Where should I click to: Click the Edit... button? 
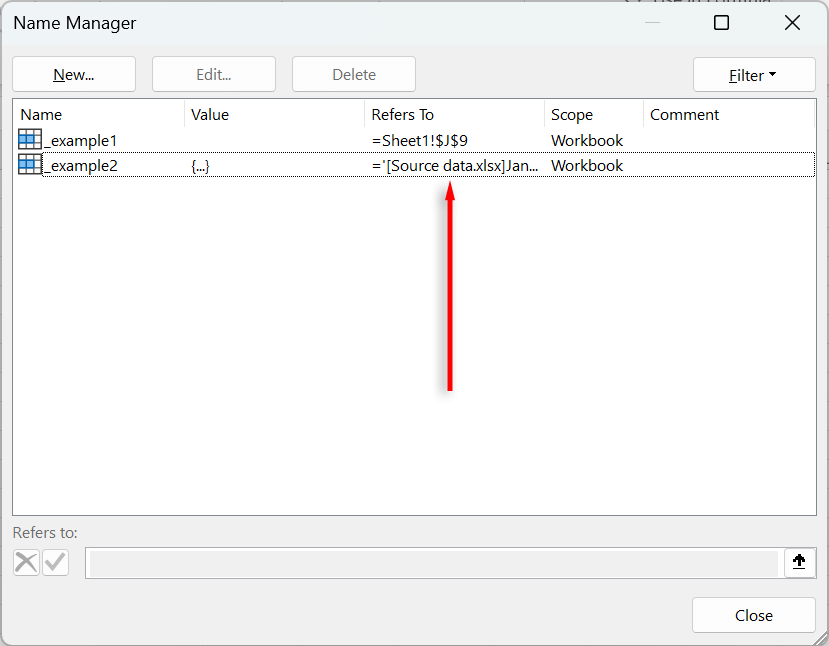(214, 75)
